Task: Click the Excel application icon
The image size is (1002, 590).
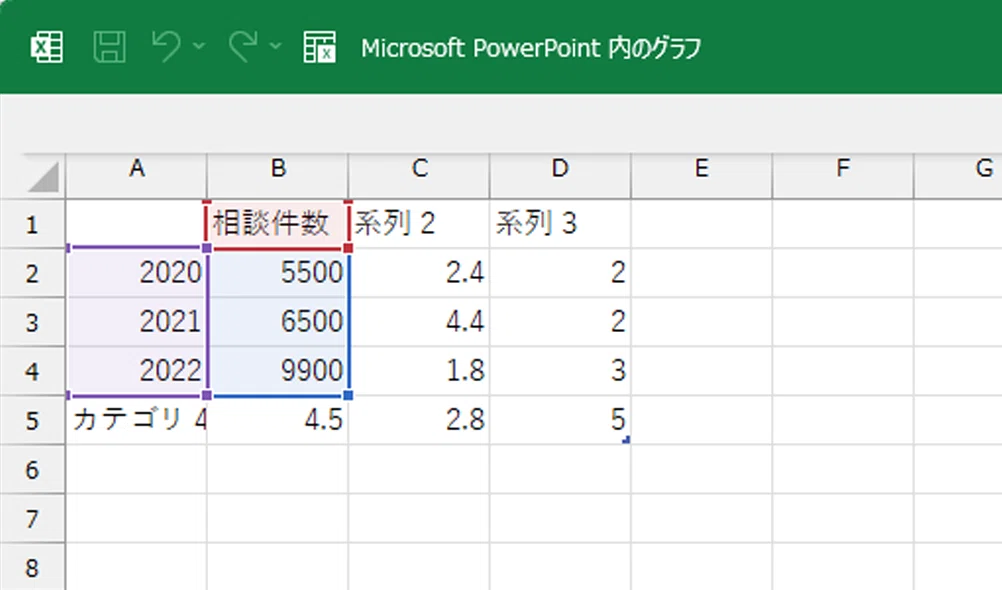Action: (x=47, y=47)
